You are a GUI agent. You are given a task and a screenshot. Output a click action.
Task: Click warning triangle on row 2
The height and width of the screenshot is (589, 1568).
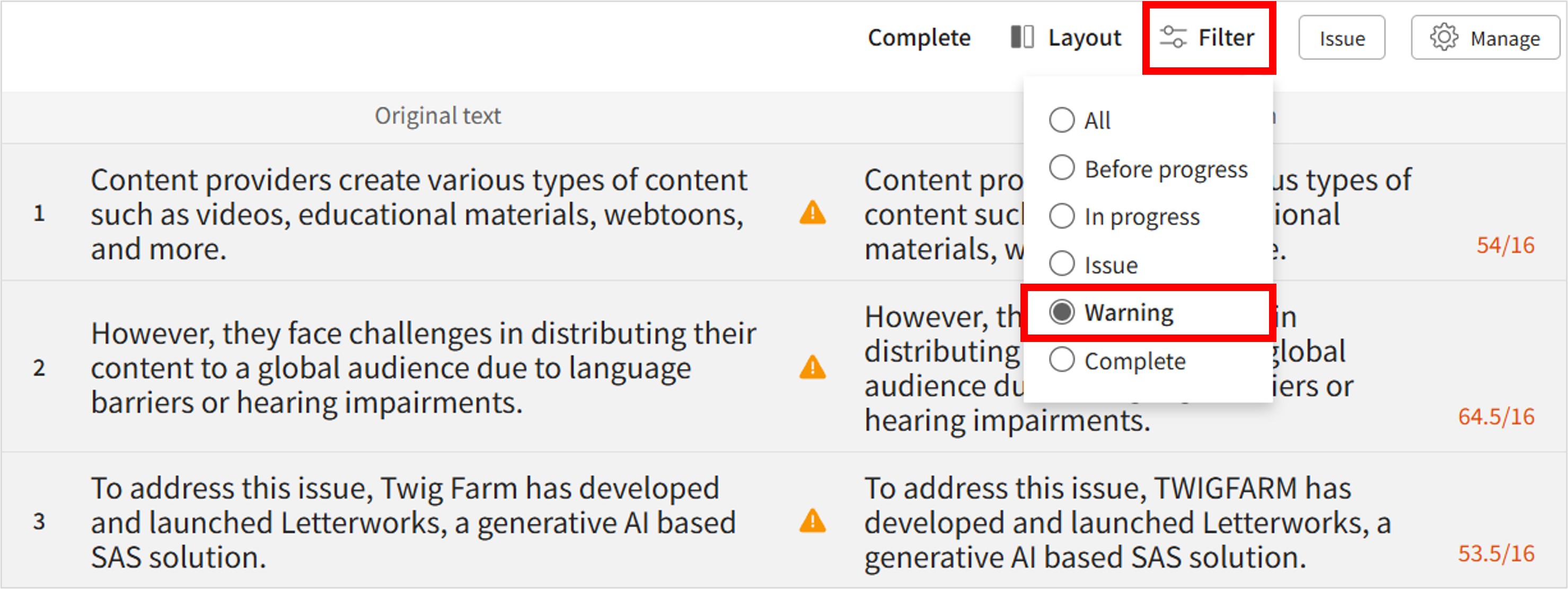[812, 367]
